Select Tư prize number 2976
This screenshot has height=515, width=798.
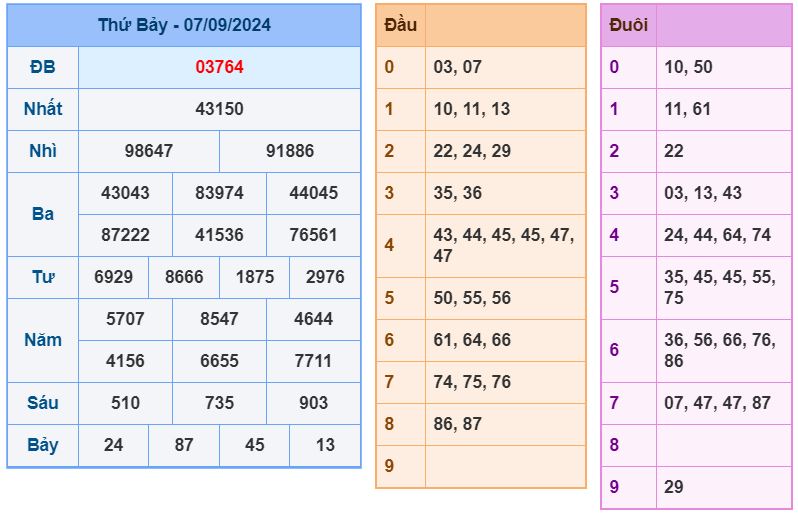pos(325,277)
